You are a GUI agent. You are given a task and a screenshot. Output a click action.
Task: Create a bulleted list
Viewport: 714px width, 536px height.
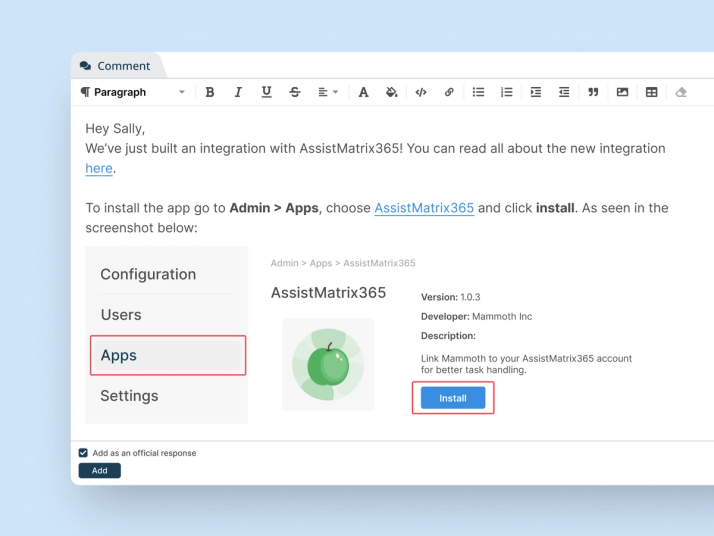(478, 92)
